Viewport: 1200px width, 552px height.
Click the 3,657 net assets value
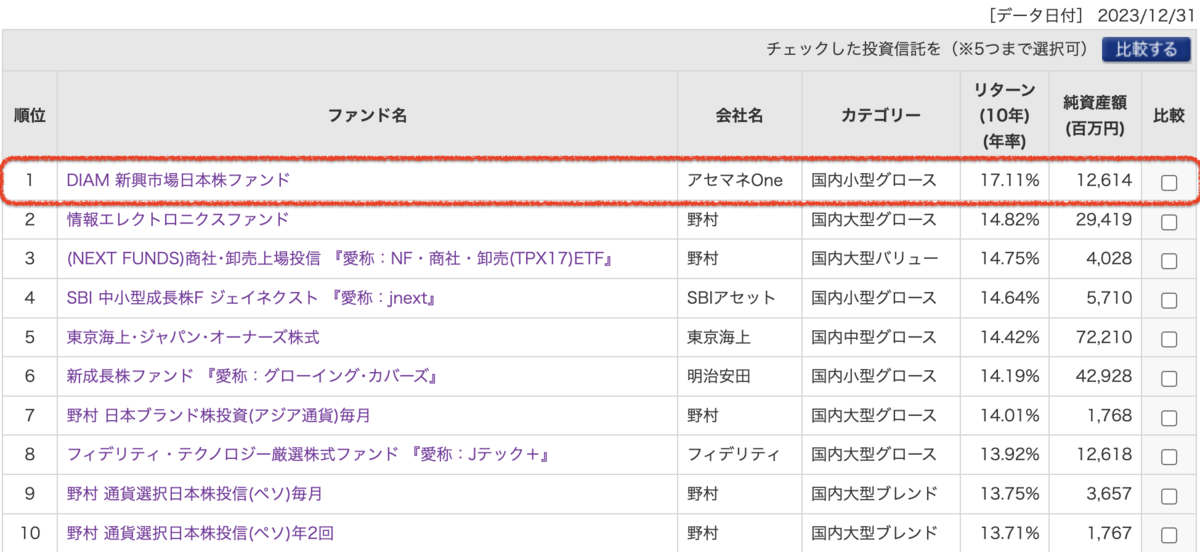click(1110, 492)
